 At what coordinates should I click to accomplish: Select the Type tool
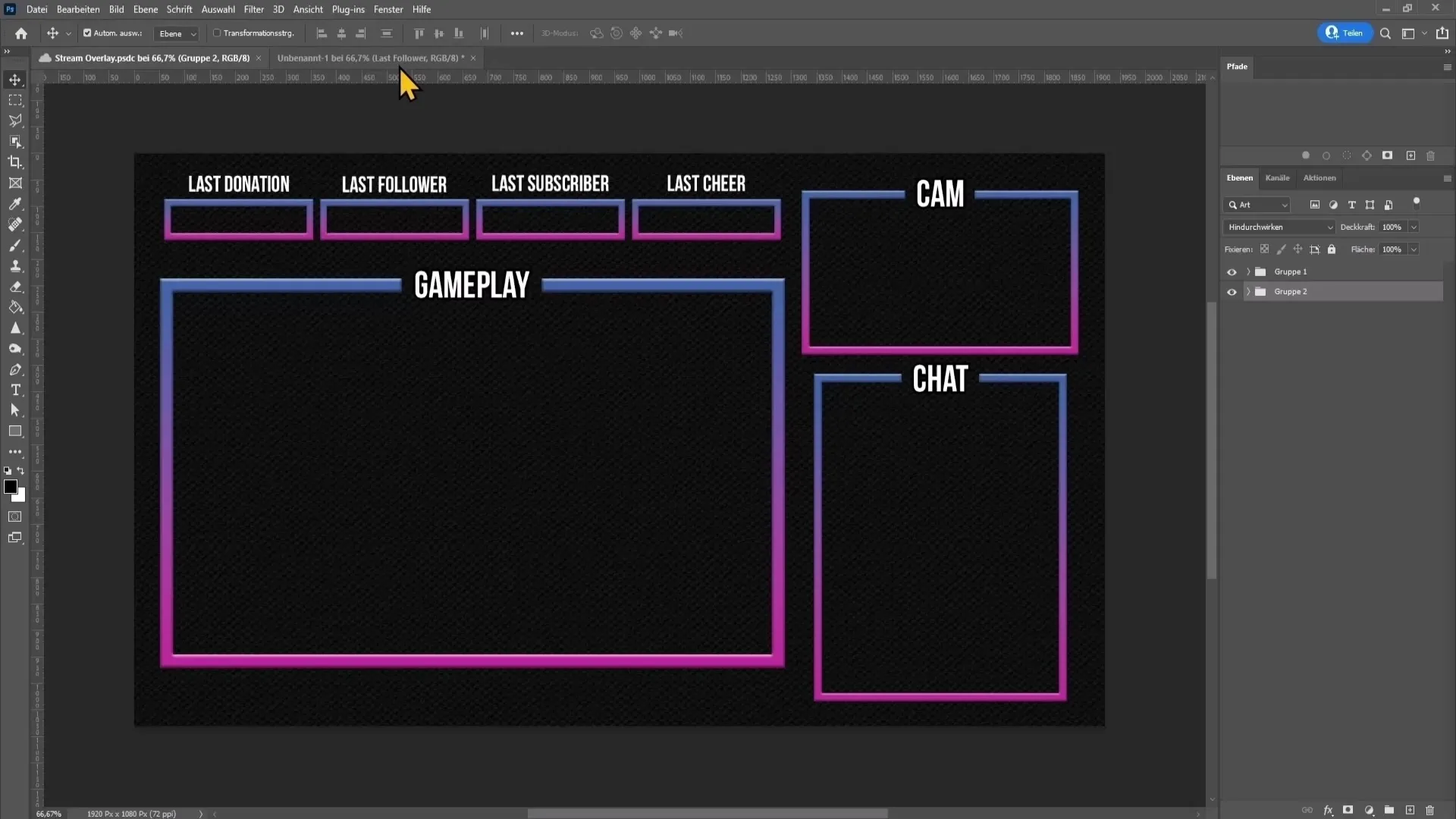[x=15, y=390]
